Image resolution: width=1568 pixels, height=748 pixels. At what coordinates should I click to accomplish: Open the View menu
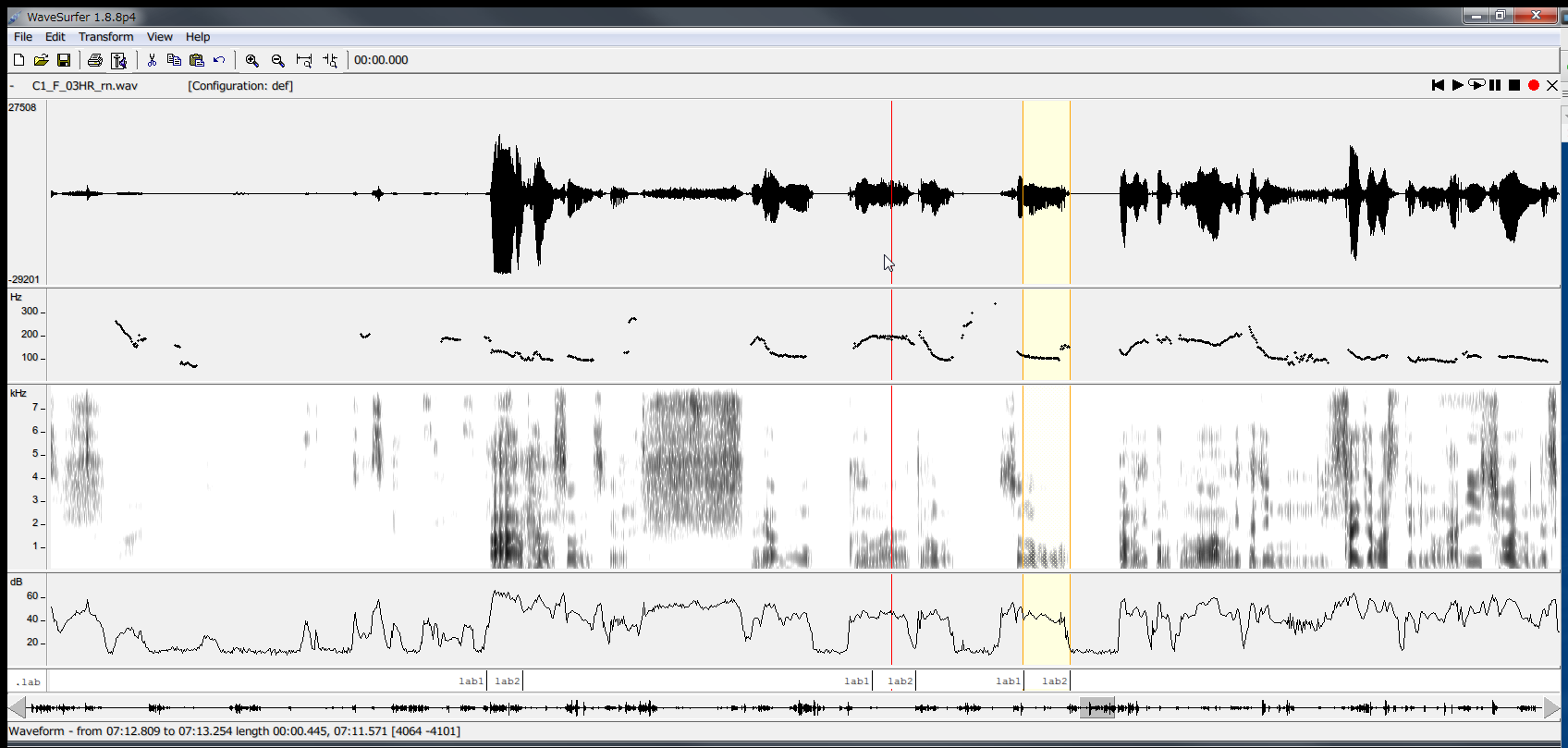pyautogui.click(x=159, y=37)
